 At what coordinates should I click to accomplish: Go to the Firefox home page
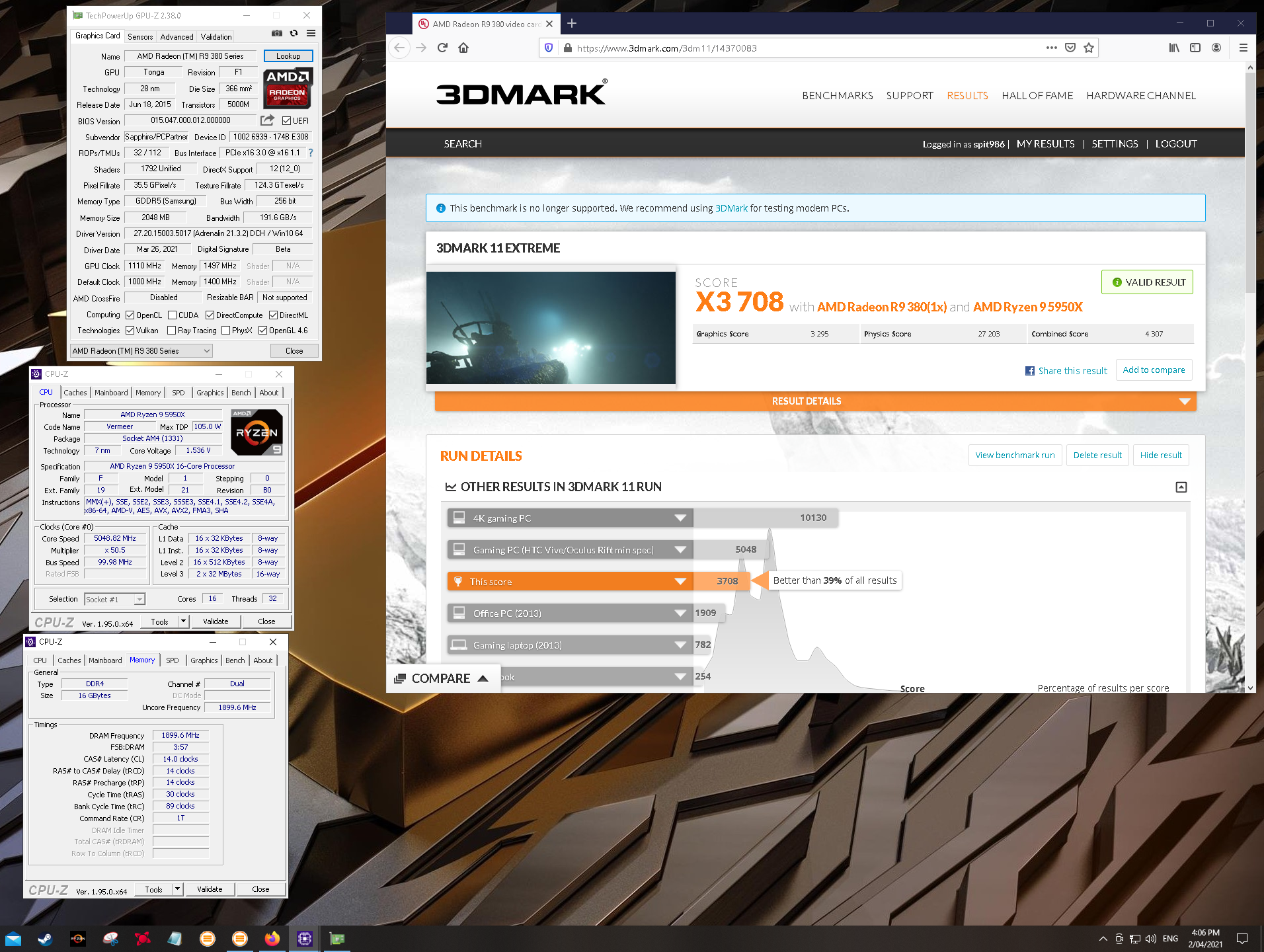(463, 48)
